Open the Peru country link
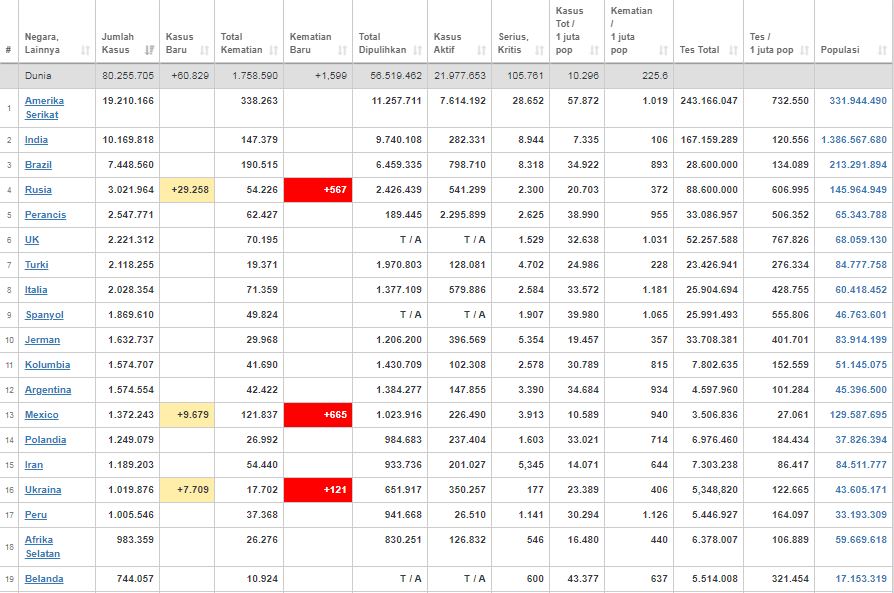The height and width of the screenshot is (593, 894). click(36, 515)
